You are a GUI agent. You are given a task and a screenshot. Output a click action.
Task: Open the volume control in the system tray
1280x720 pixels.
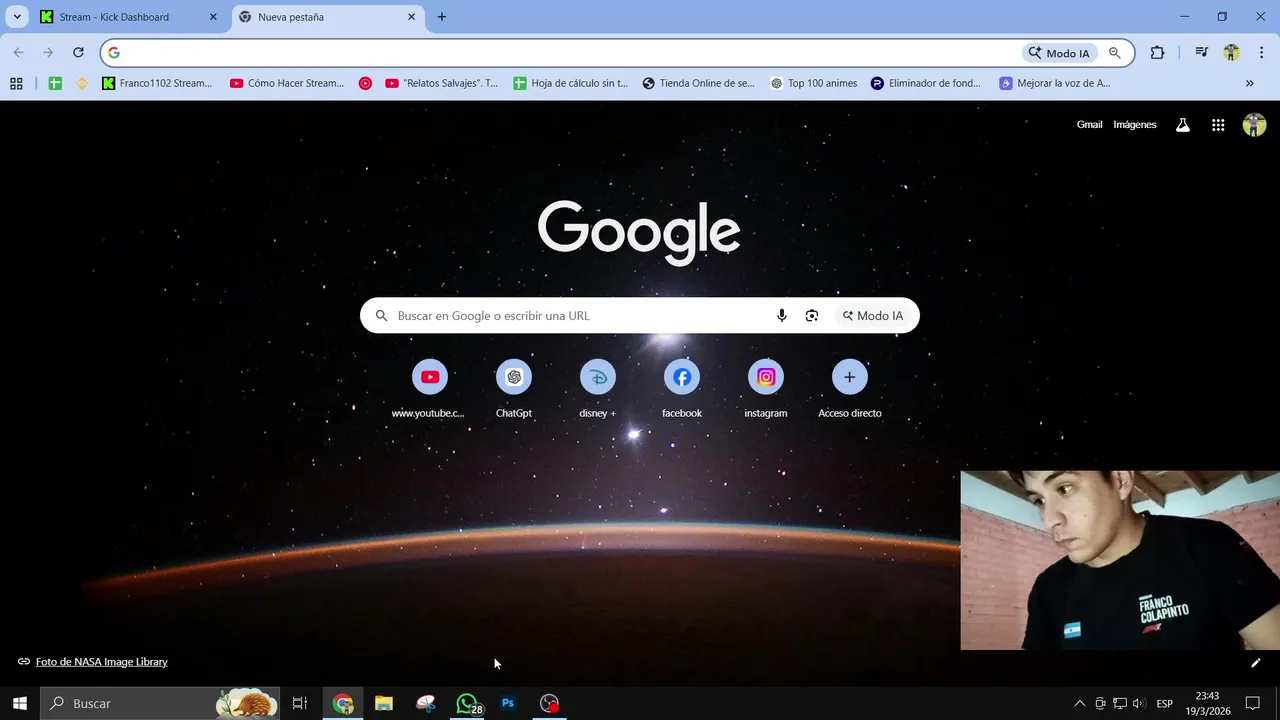1139,703
